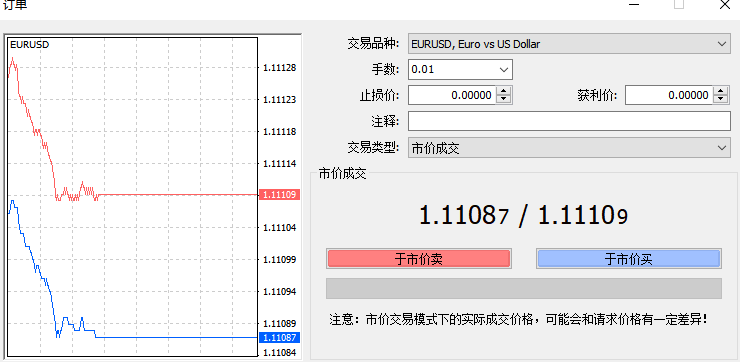Click the 1.11118 price axis label
Screen dimensions: 740x362
280,132
